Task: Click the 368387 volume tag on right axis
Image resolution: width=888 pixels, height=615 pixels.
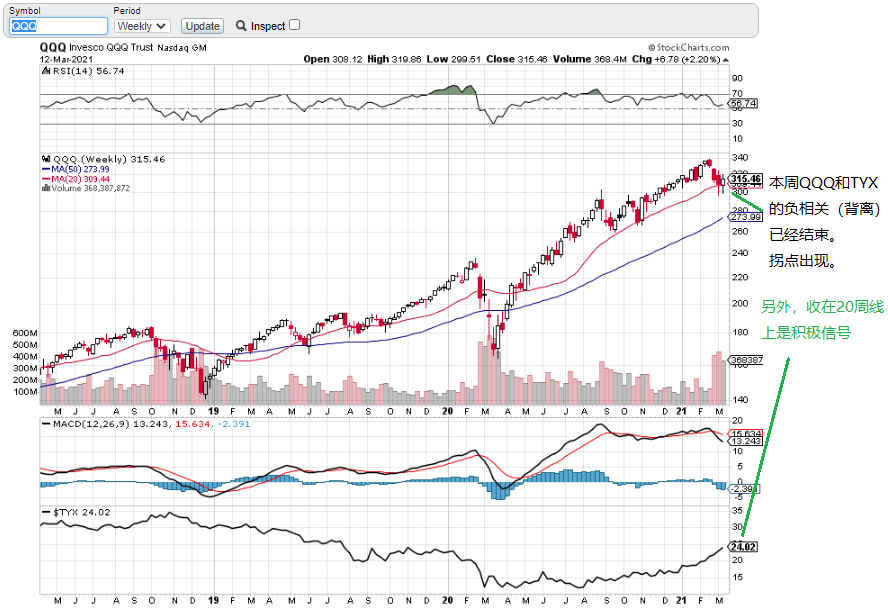Action: pyautogui.click(x=745, y=360)
